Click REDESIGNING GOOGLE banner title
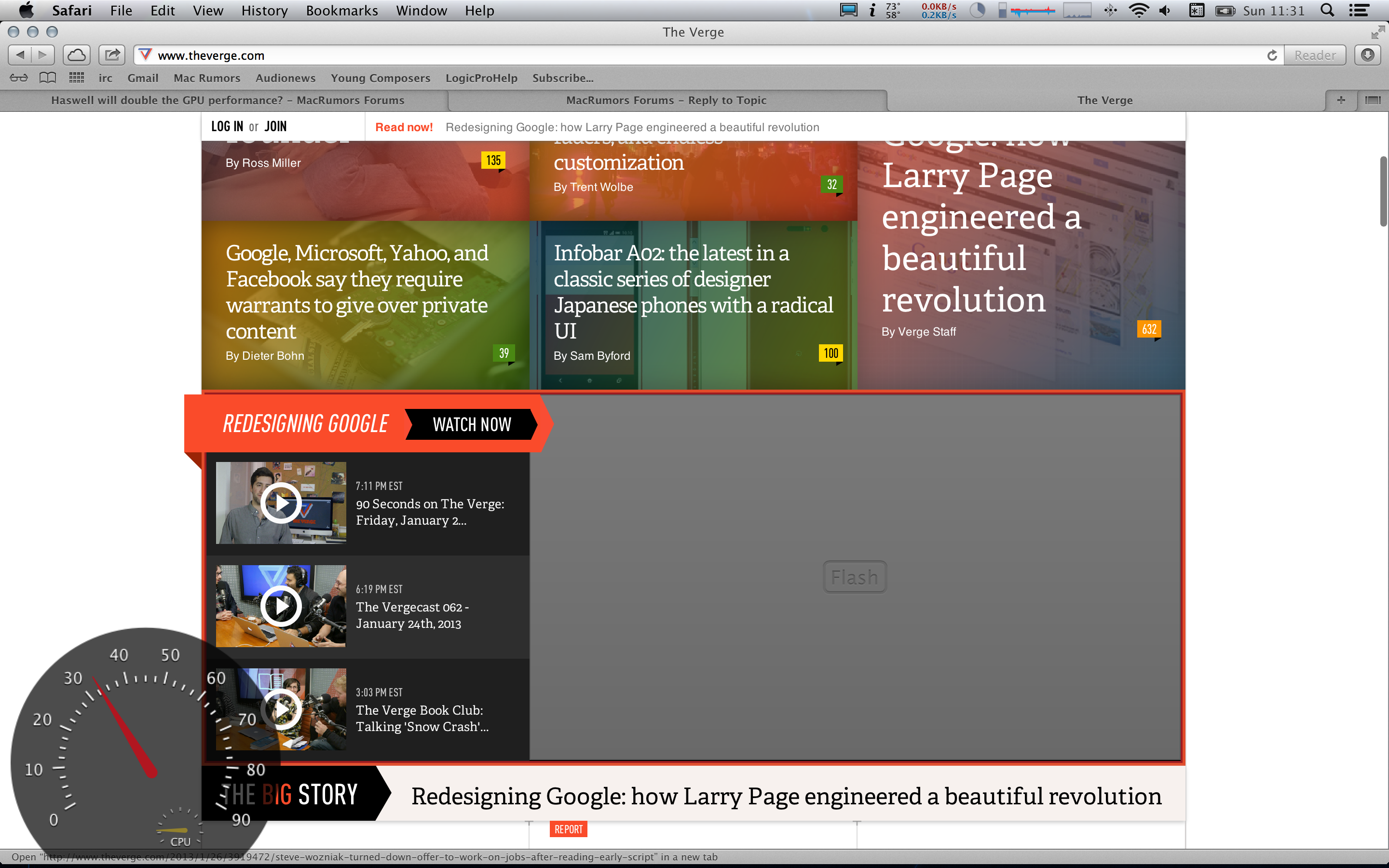 pos(305,424)
